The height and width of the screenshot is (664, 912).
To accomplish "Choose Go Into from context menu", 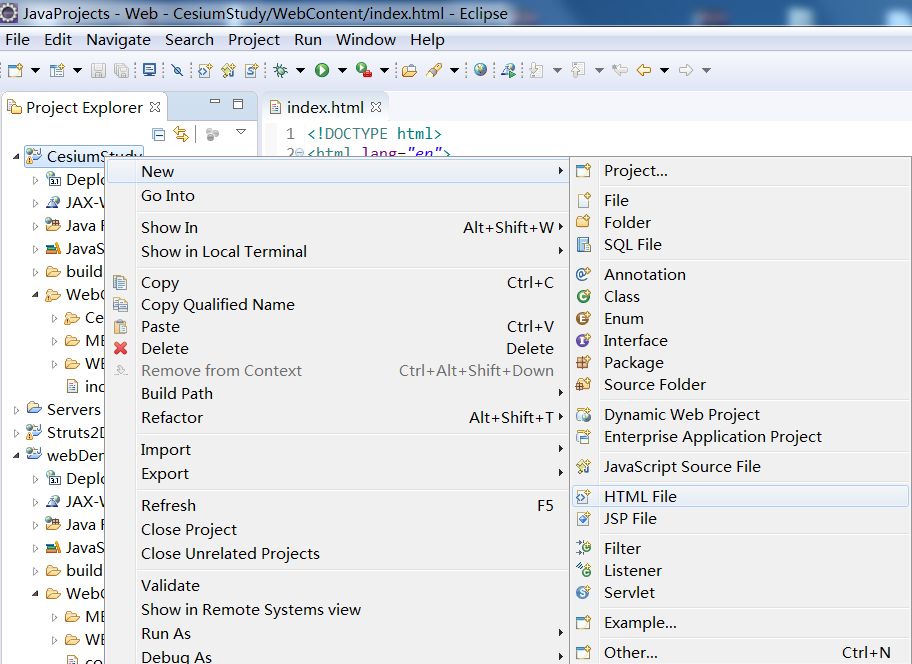I will [337, 196].
